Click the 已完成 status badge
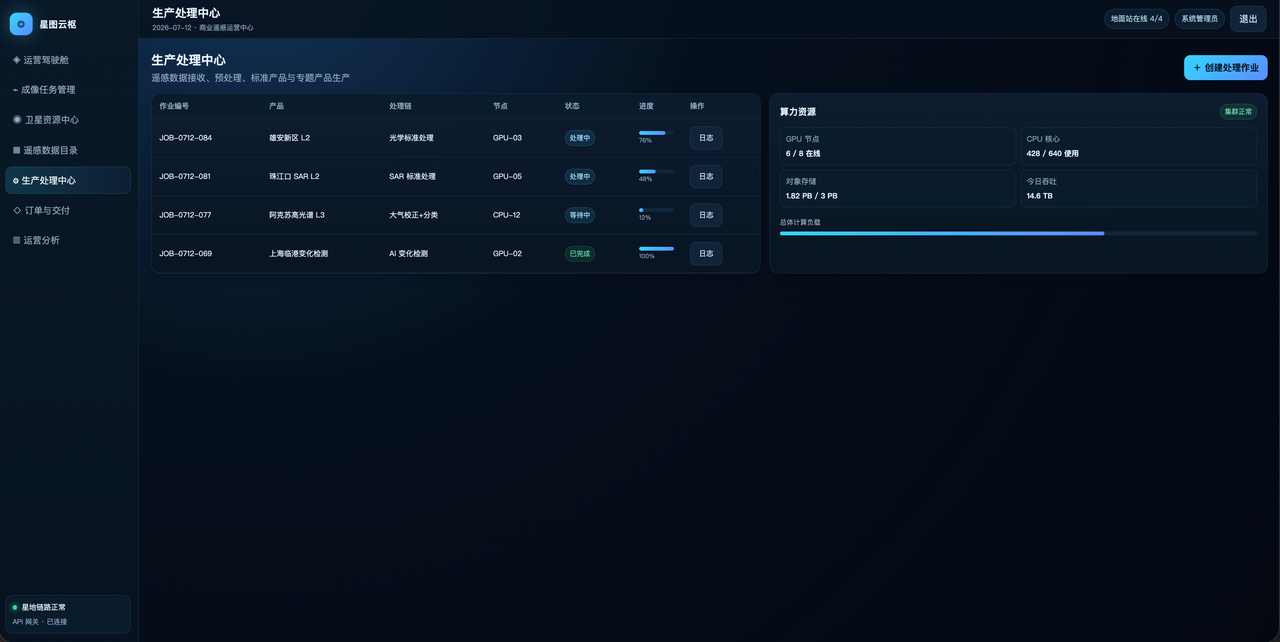 click(580, 254)
